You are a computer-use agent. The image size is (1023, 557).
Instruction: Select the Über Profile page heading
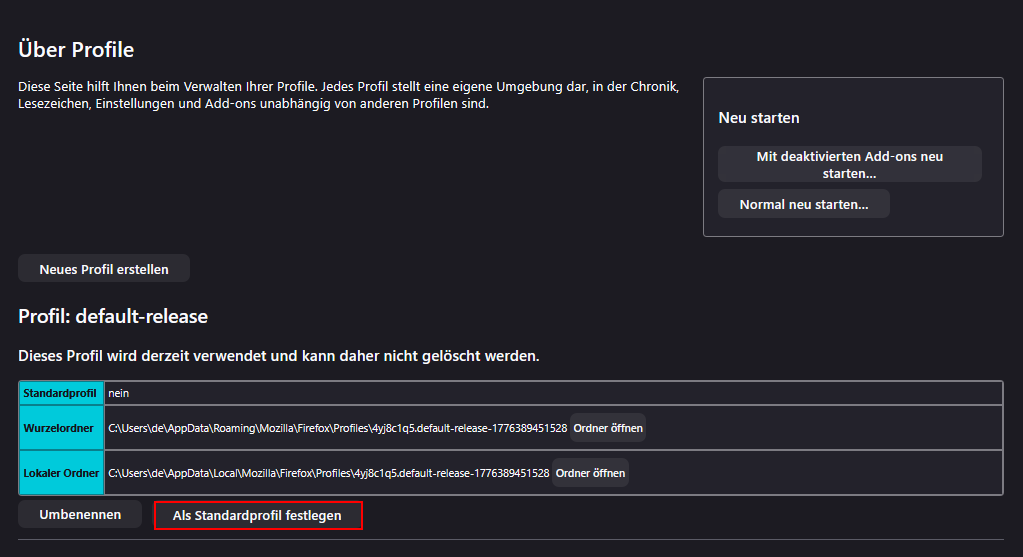(76, 50)
